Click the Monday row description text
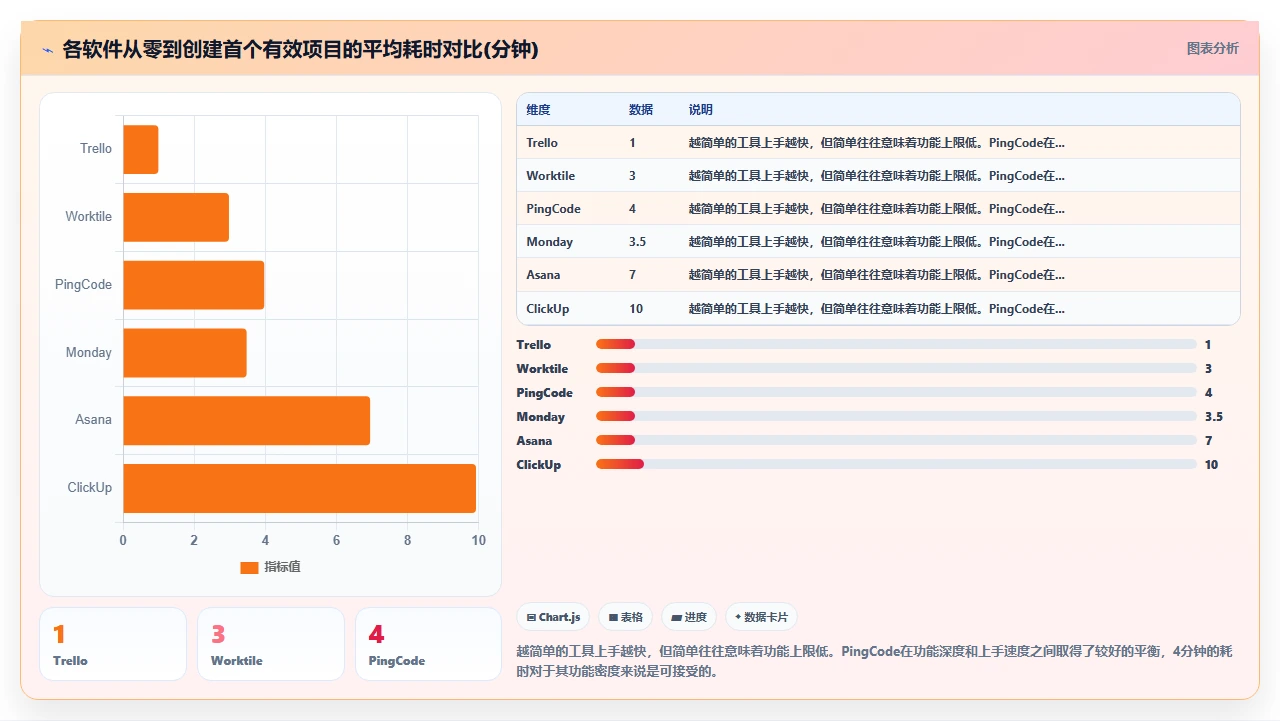This screenshot has width=1280, height=721. click(877, 241)
